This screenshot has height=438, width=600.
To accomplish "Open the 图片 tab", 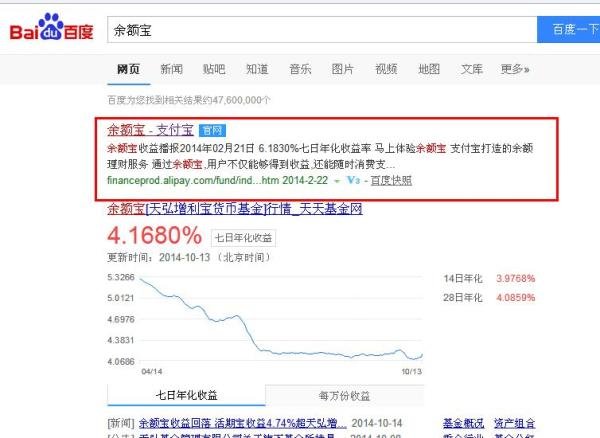I will pos(343,69).
